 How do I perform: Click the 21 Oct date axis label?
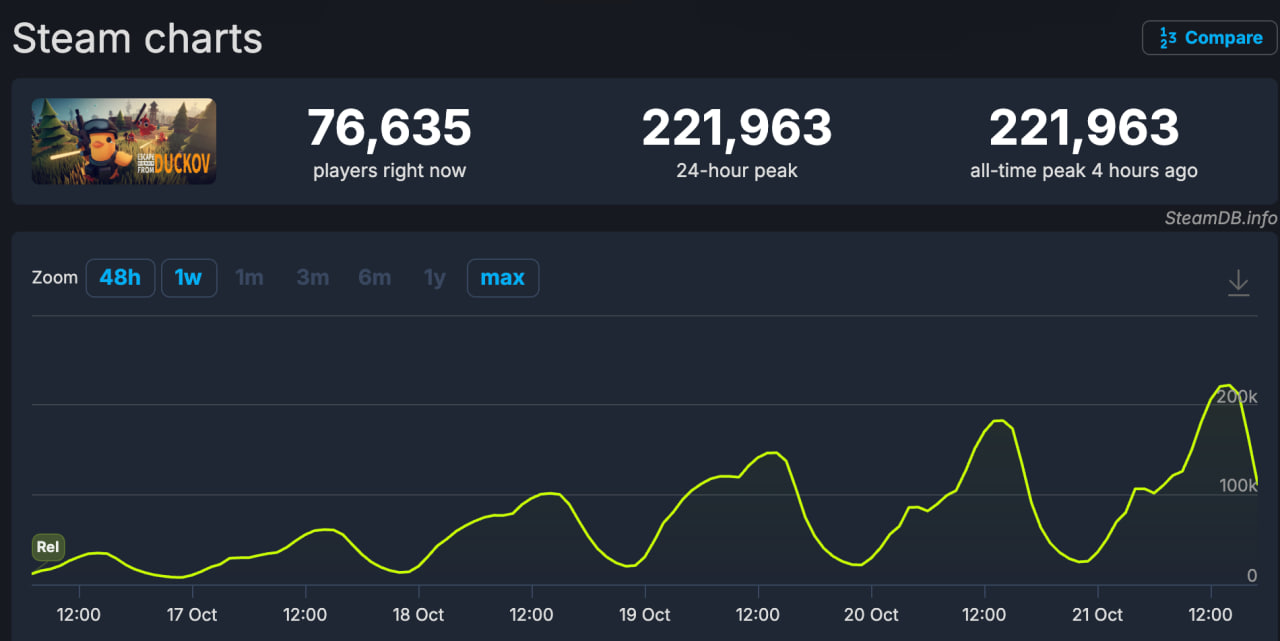1097,615
